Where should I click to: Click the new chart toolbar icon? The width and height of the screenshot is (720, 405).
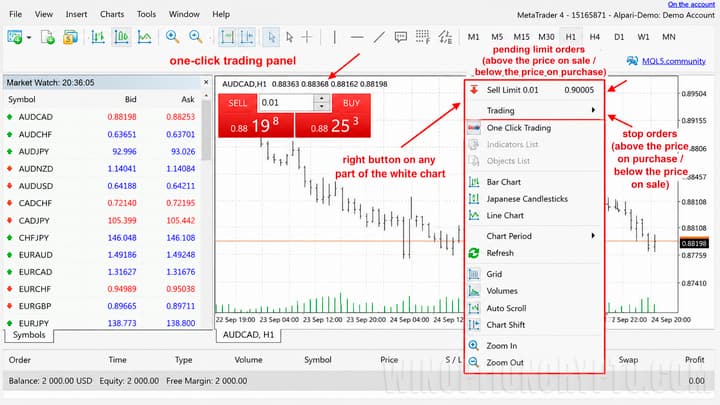15,37
